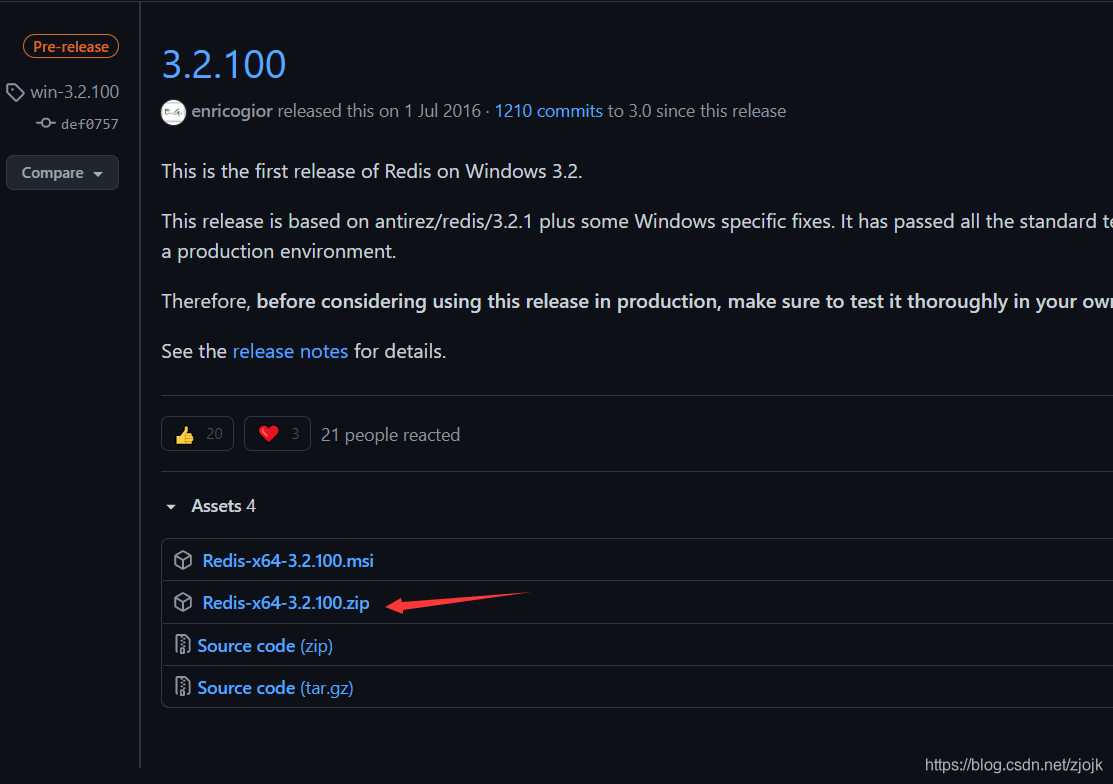Click the 21 people reacted text
The width and height of the screenshot is (1113, 784).
tap(390, 435)
